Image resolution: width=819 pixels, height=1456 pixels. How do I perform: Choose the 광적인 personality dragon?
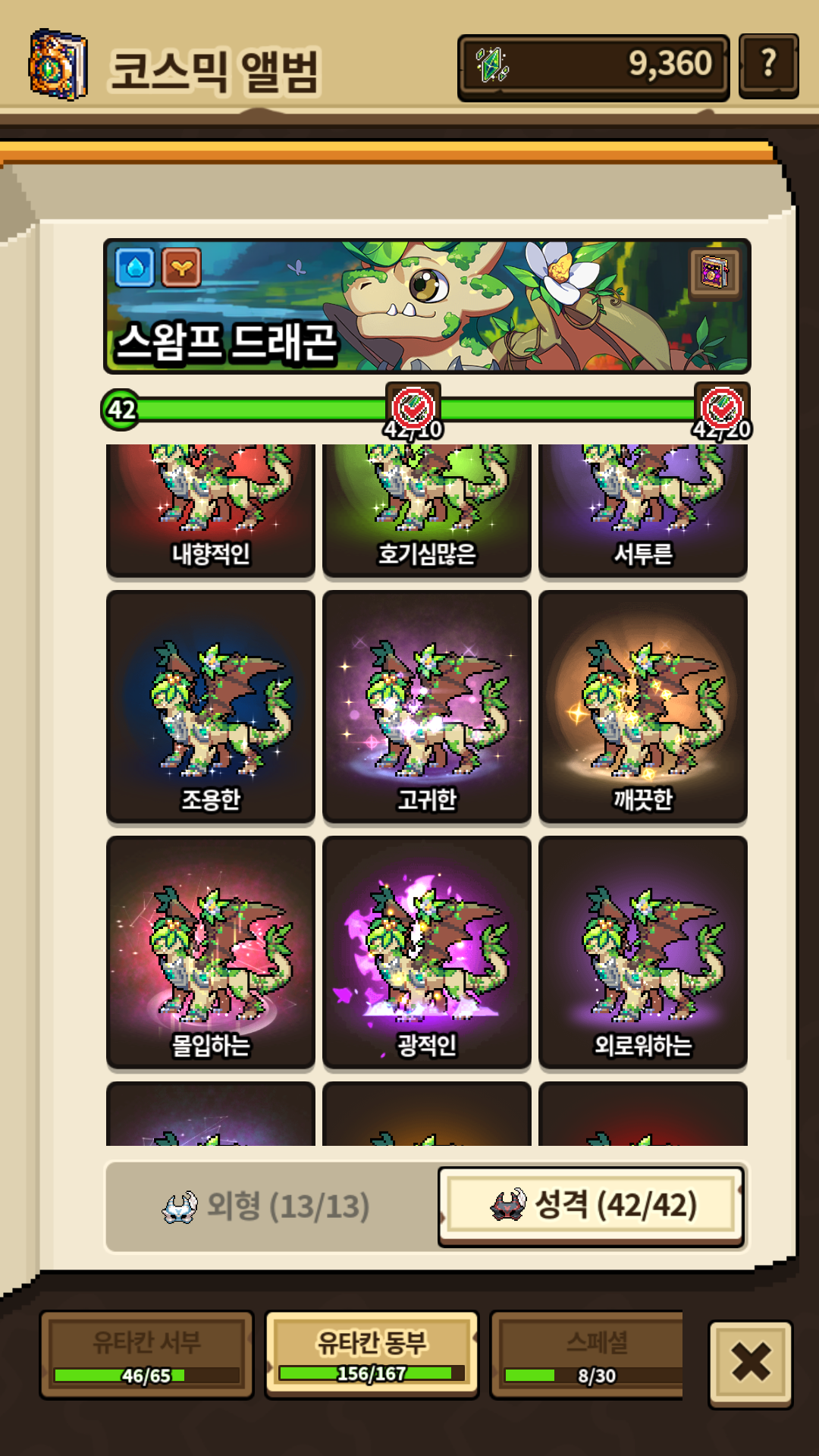click(x=427, y=952)
